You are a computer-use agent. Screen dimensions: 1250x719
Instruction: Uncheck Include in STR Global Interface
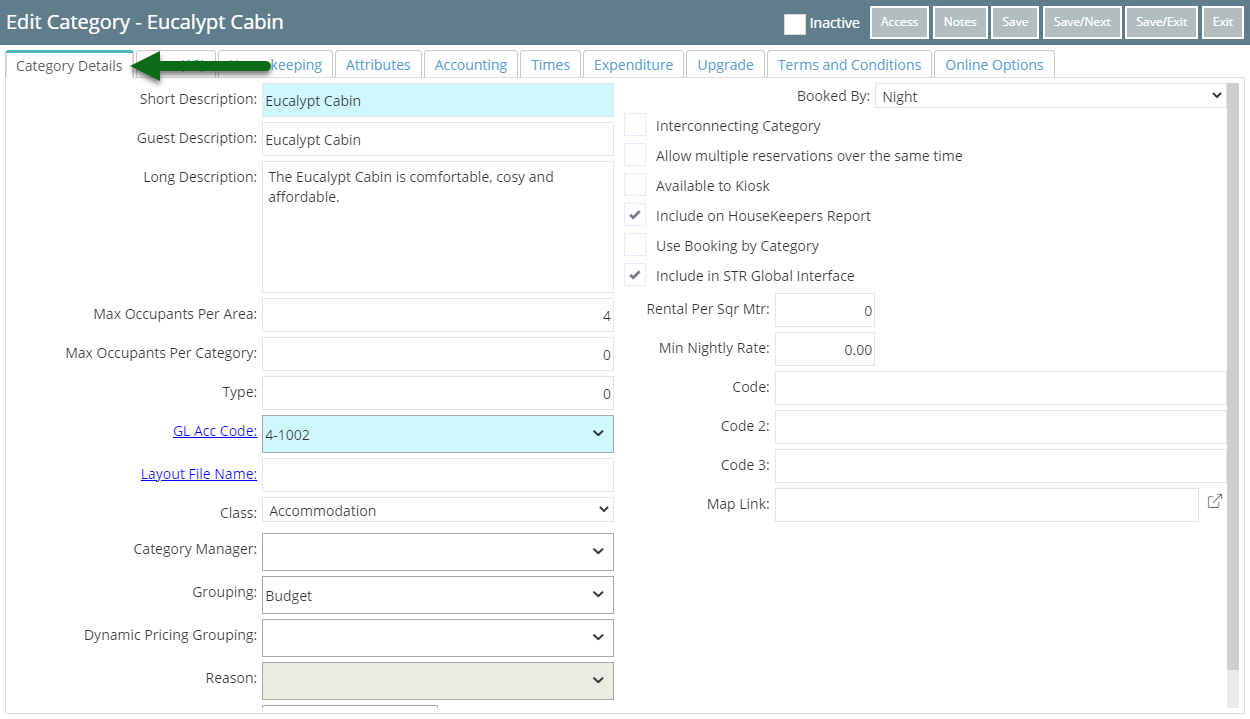tap(635, 275)
